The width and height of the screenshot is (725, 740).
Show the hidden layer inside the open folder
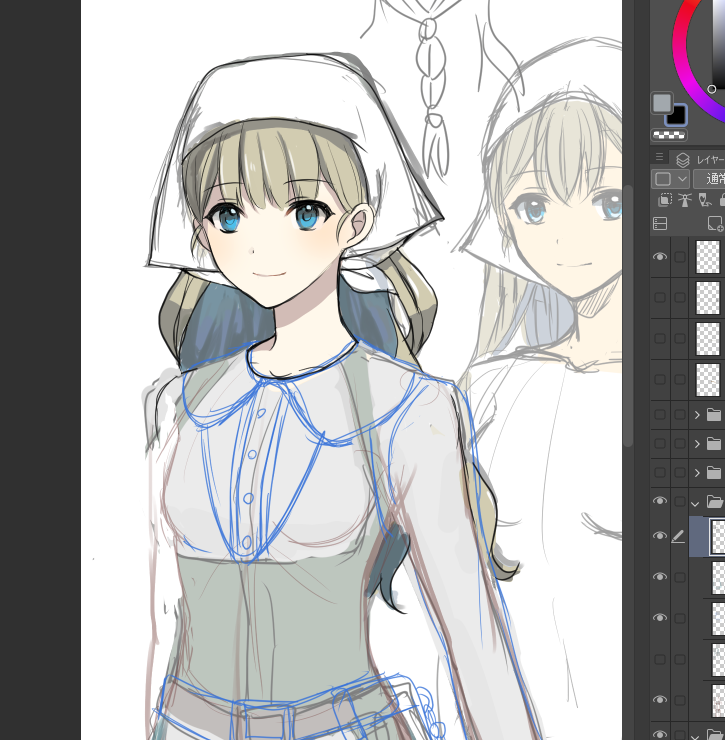pyautogui.click(x=660, y=659)
